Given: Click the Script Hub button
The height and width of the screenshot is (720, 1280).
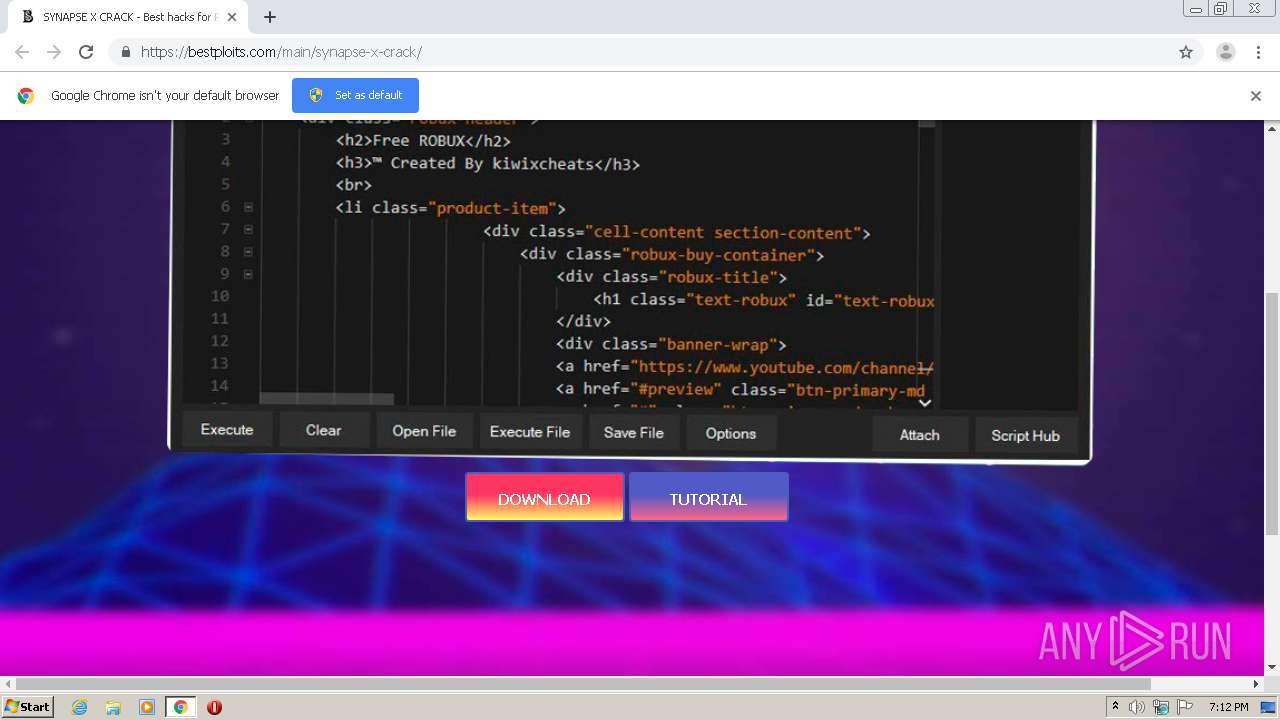Looking at the screenshot, I should coord(1026,436).
